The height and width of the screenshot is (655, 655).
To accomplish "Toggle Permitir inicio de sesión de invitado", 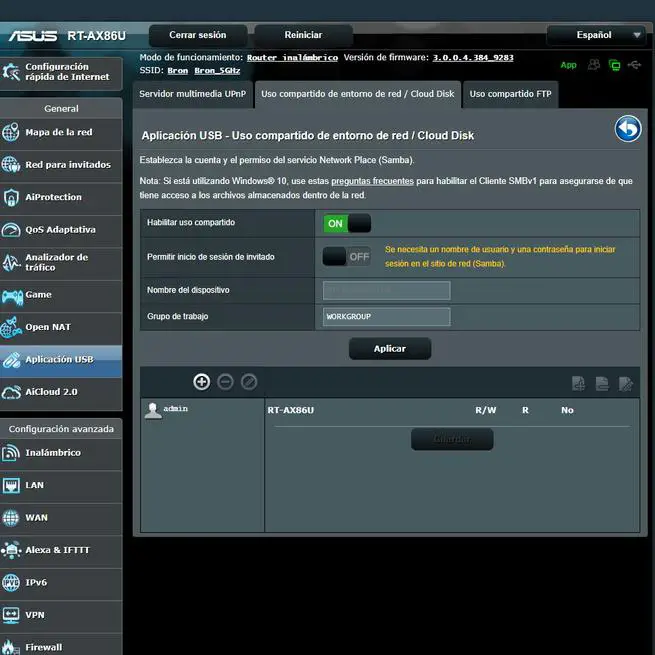I will tap(346, 256).
